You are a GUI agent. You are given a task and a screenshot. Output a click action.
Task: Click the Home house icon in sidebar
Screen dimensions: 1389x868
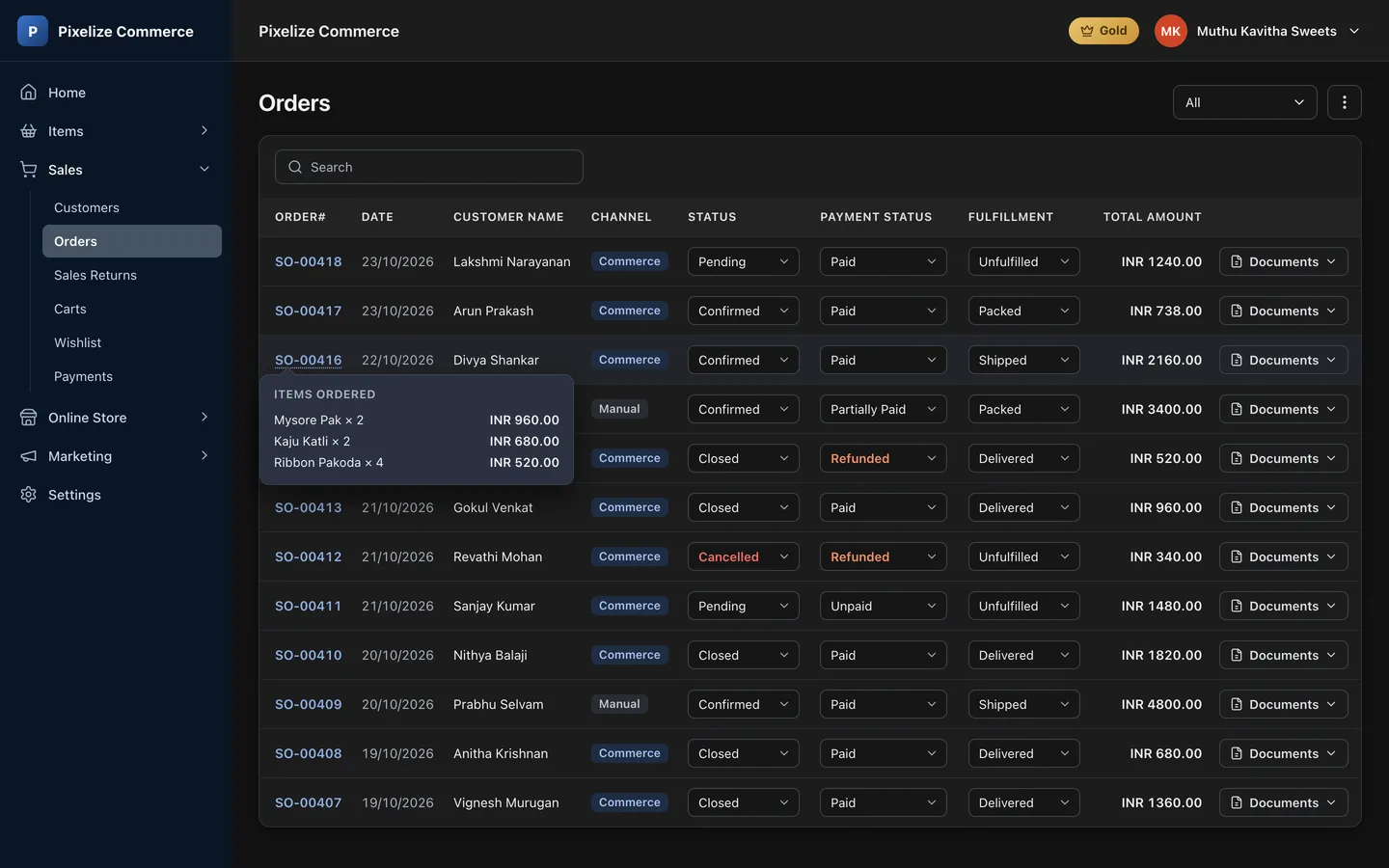(x=29, y=93)
